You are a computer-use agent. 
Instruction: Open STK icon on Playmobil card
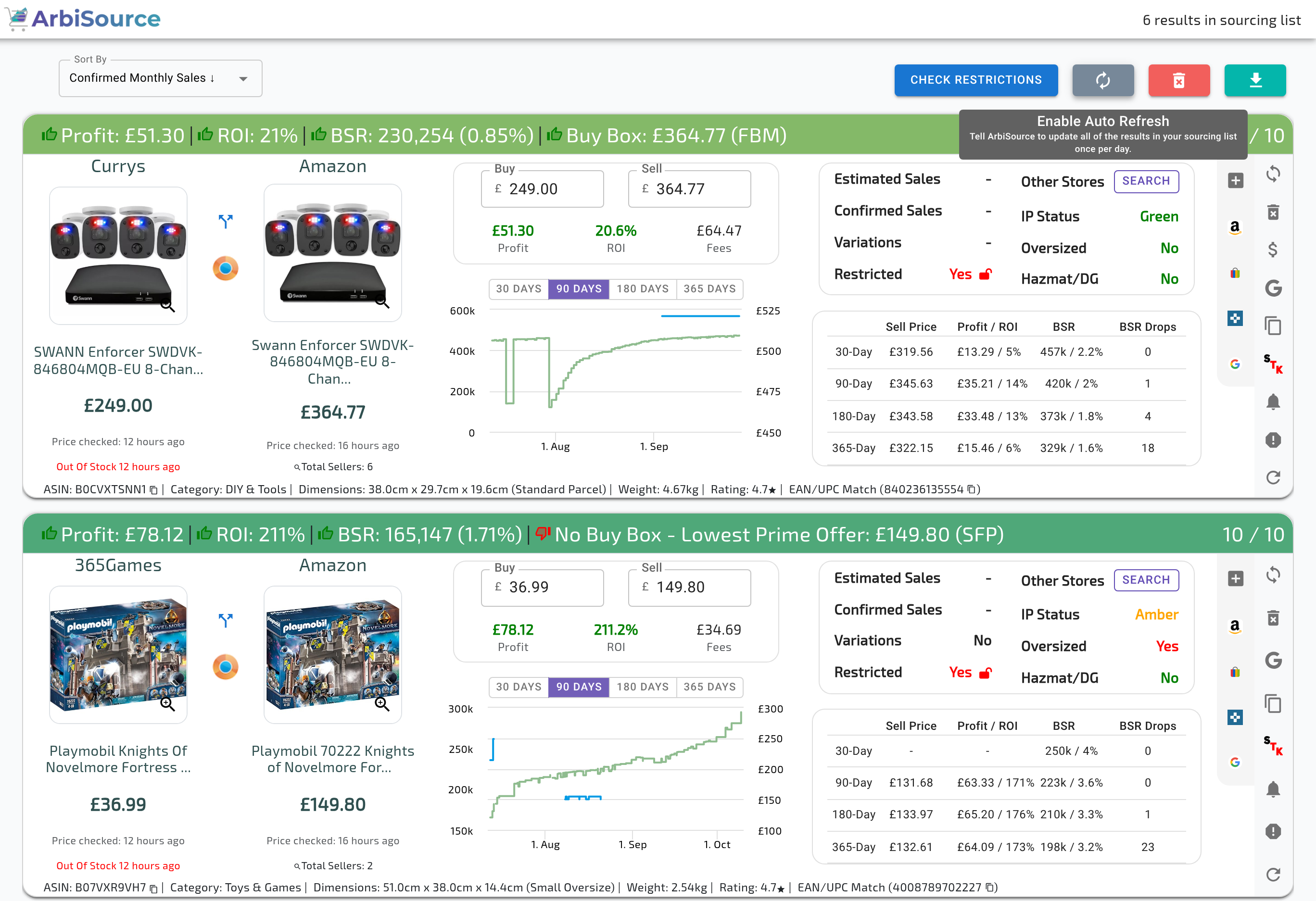1273,745
